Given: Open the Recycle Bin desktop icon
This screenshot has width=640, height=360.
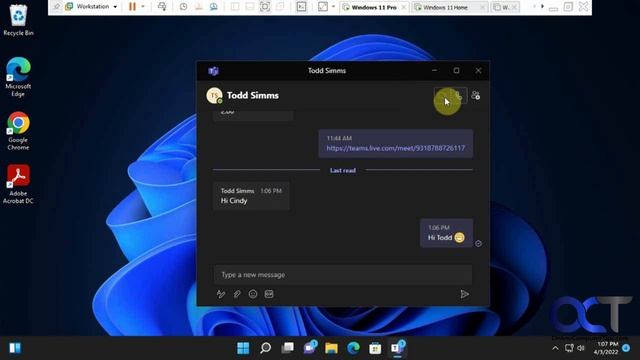Looking at the screenshot, I should click(18, 19).
